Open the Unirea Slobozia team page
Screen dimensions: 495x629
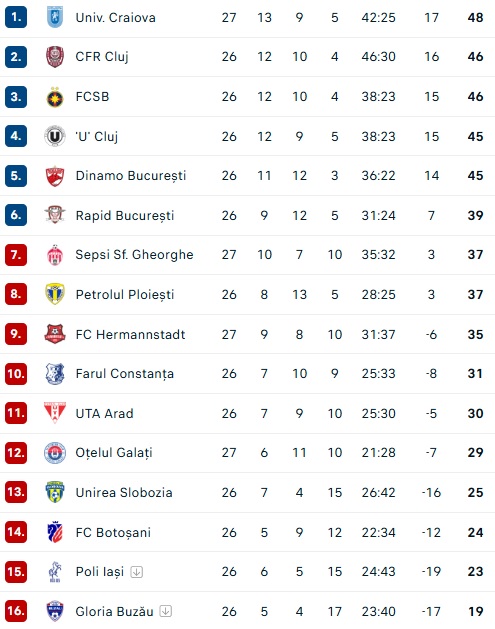click(x=124, y=493)
